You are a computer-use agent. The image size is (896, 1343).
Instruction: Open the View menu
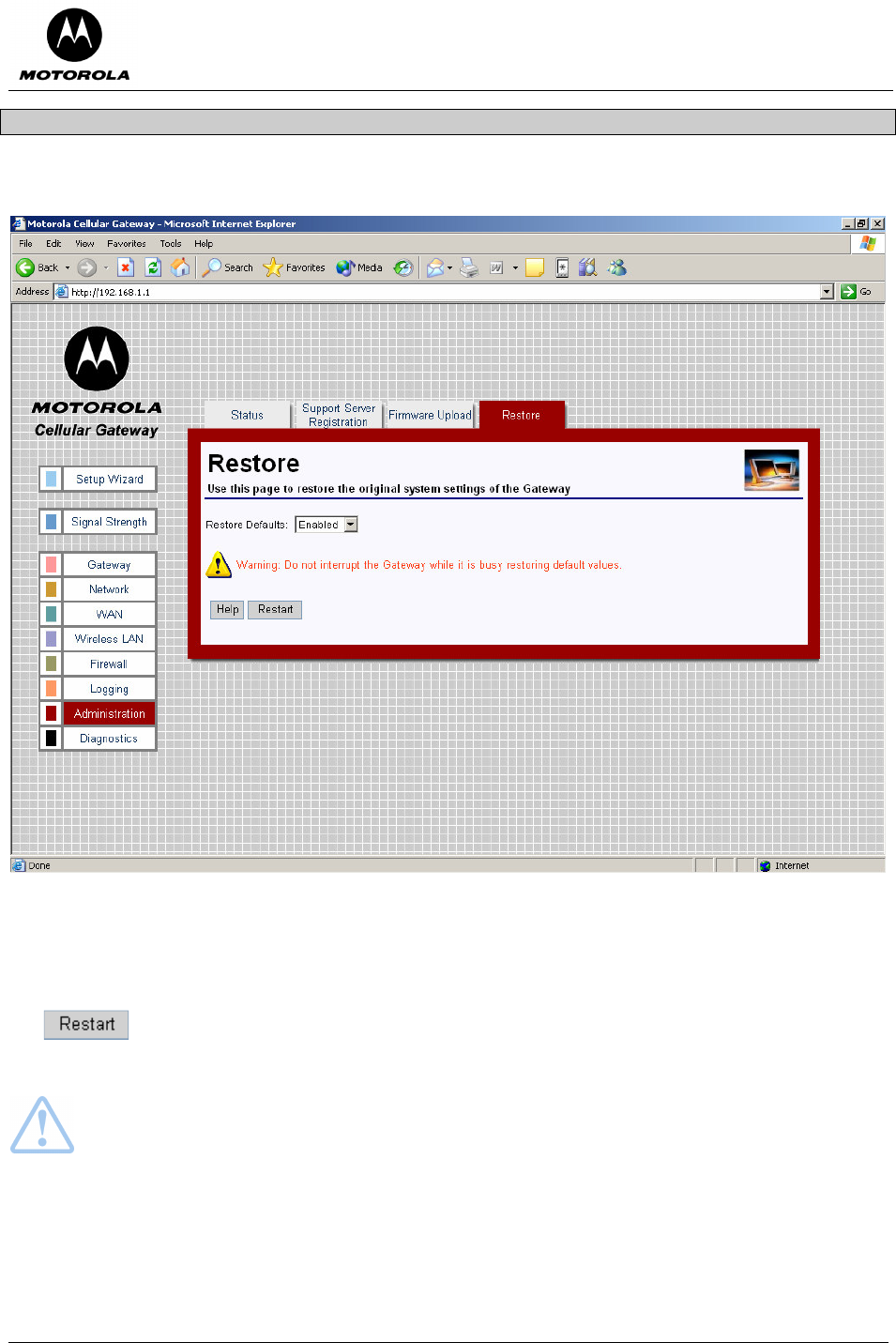pyautogui.click(x=84, y=243)
